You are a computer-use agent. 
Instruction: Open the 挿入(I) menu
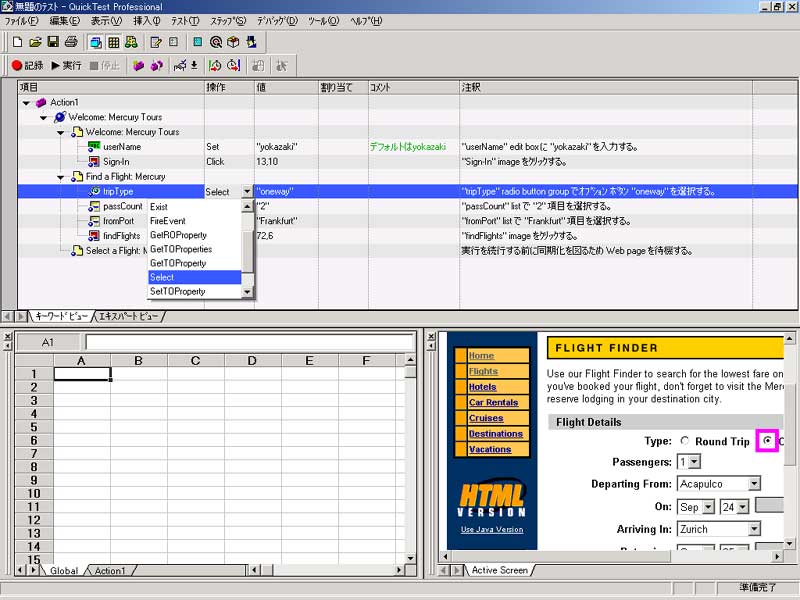tap(146, 21)
